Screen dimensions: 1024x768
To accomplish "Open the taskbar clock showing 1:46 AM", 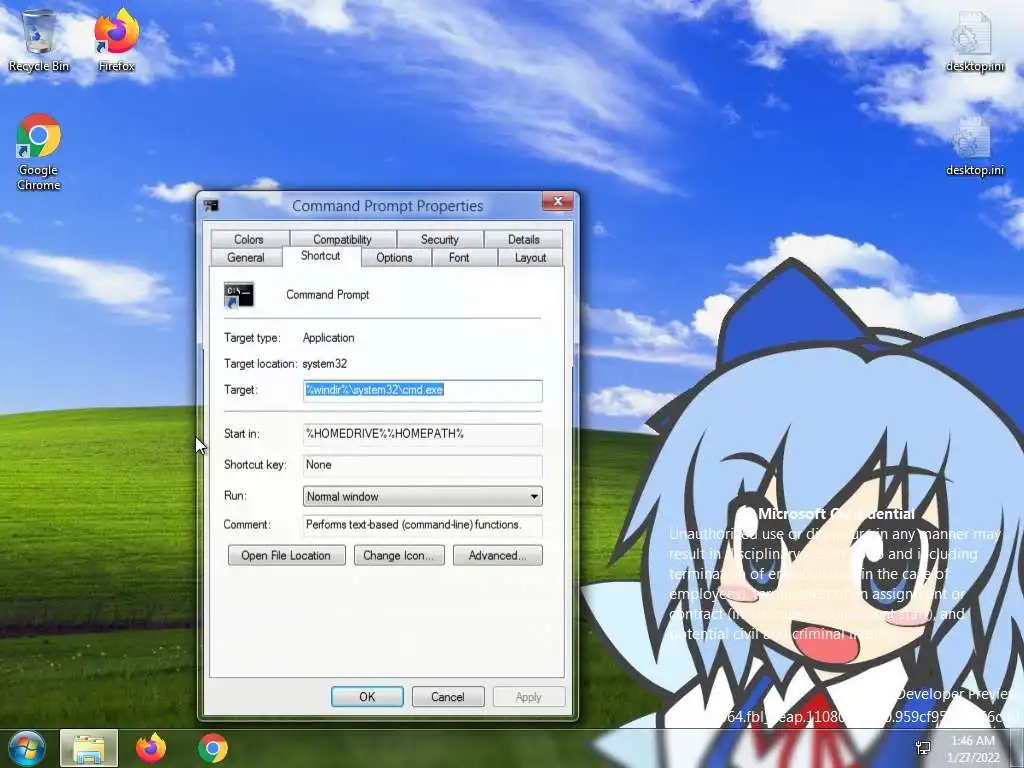I will point(974,749).
